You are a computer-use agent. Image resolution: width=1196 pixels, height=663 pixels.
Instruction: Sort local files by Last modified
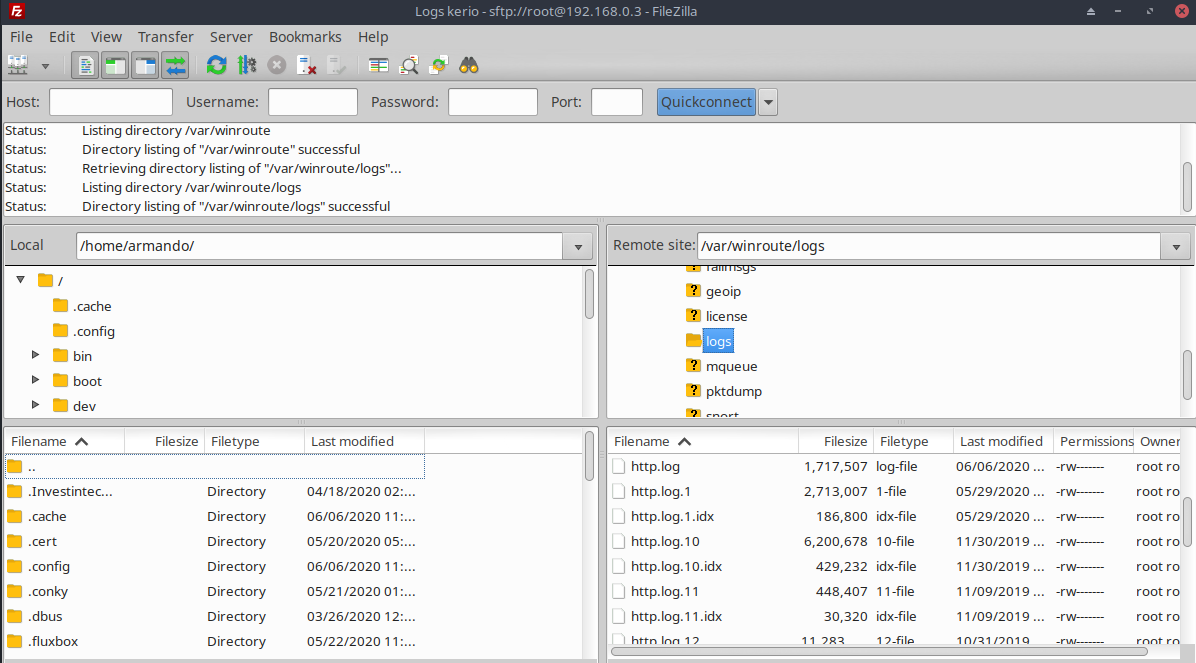pos(365,442)
